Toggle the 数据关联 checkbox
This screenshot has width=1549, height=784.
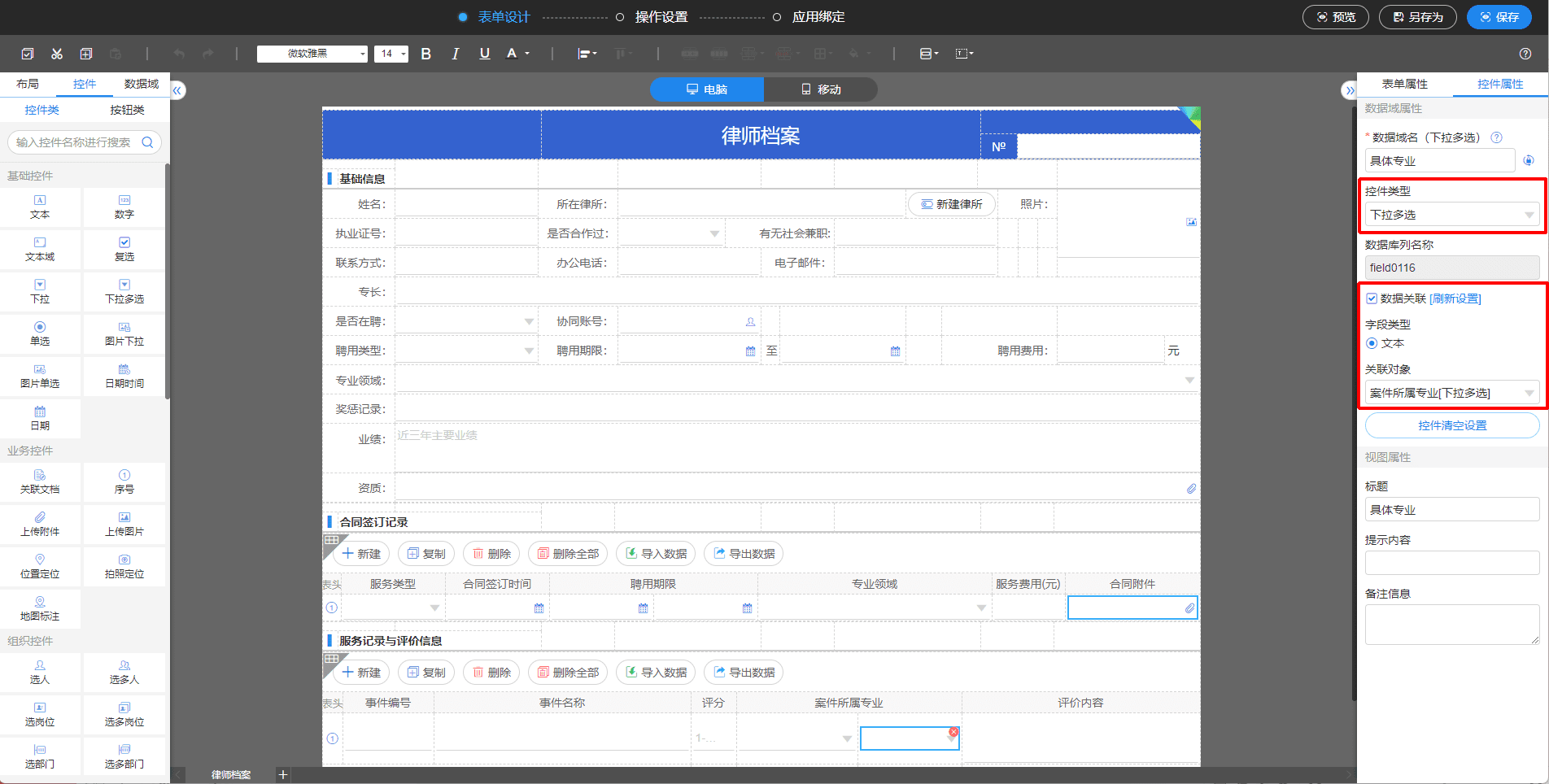pyautogui.click(x=1372, y=298)
